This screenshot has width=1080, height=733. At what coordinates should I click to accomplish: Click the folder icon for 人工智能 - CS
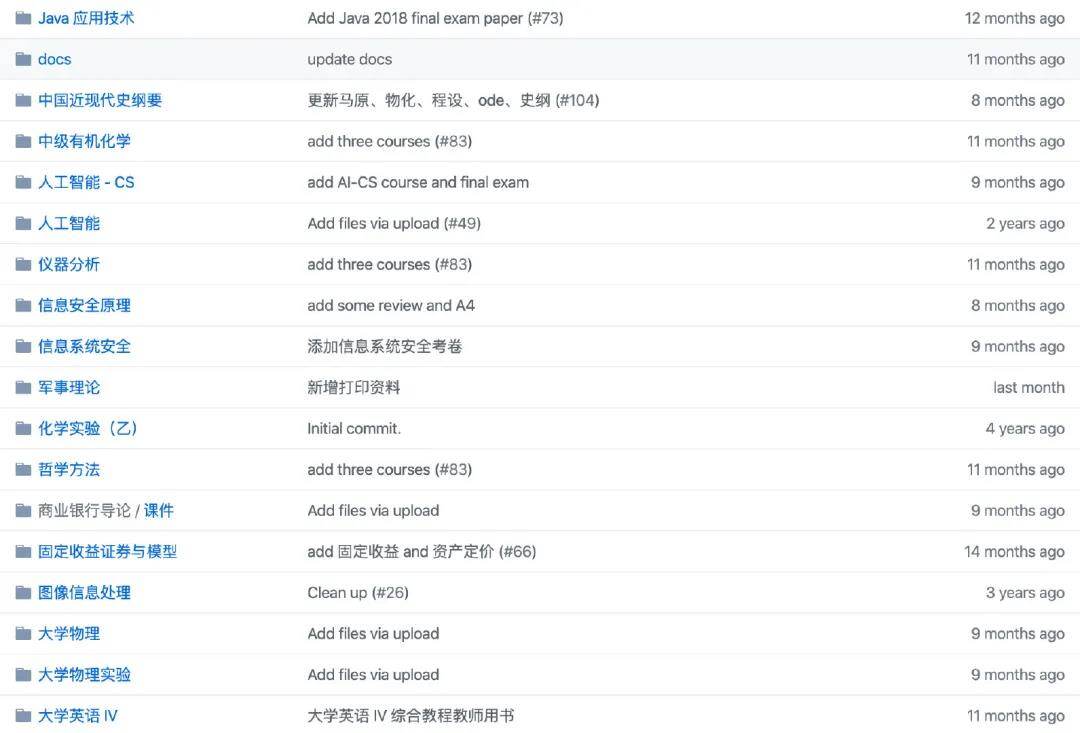[23, 182]
